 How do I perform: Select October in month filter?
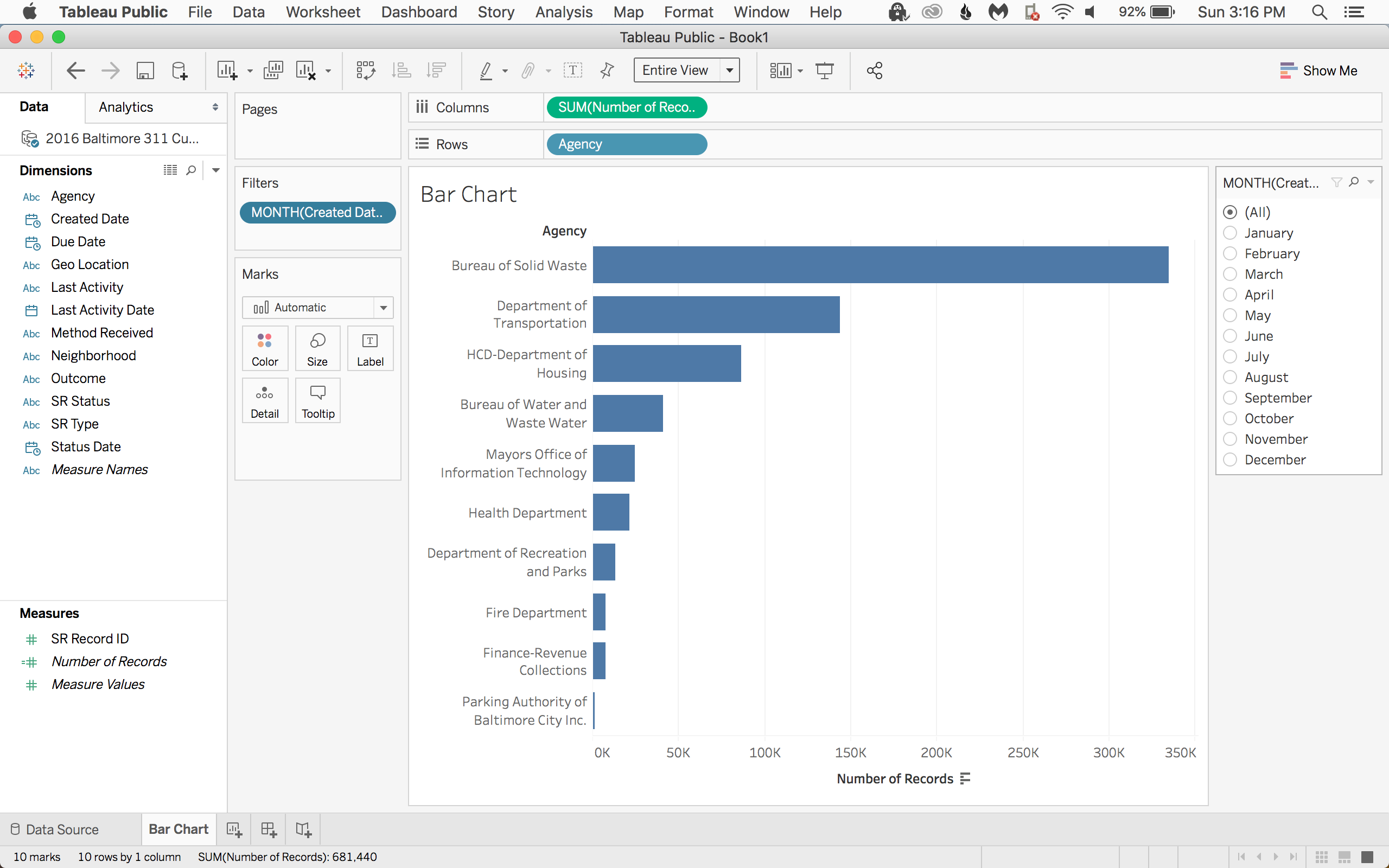[1229, 418]
